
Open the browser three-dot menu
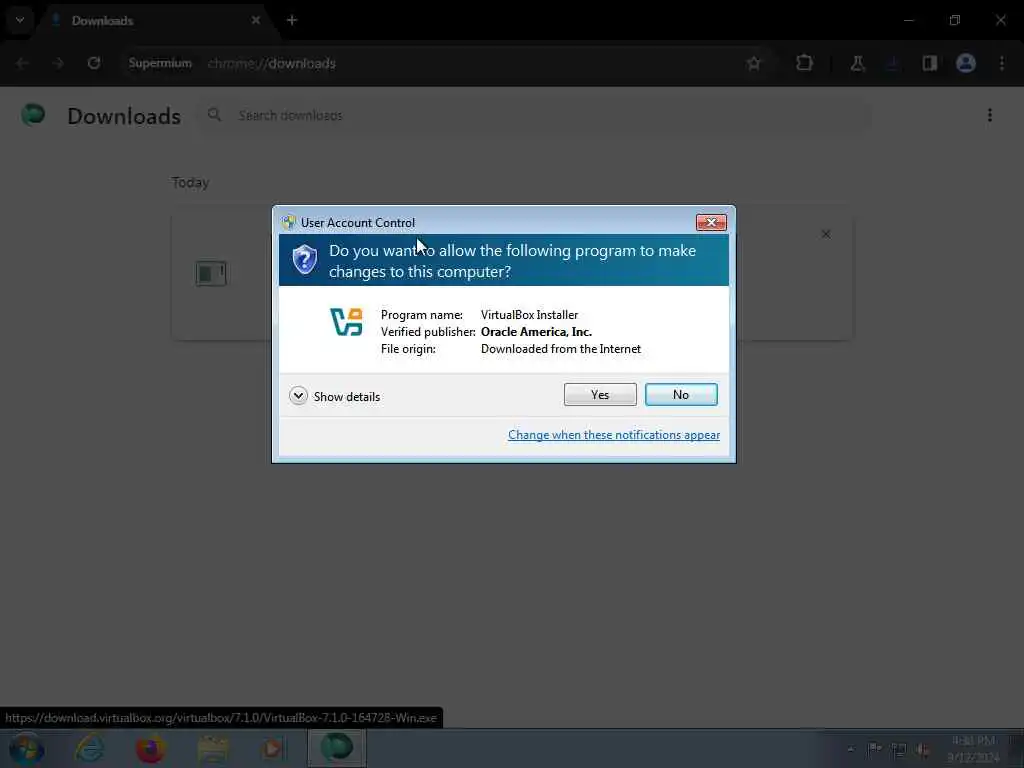1002,63
